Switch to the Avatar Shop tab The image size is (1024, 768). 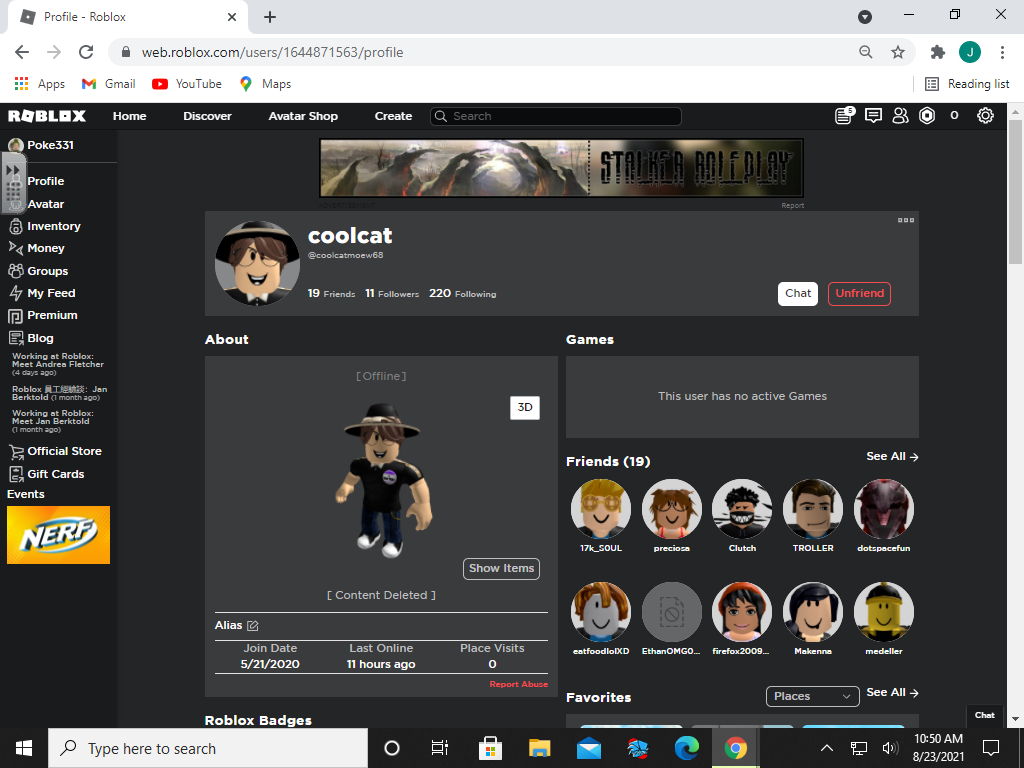pyautogui.click(x=303, y=116)
